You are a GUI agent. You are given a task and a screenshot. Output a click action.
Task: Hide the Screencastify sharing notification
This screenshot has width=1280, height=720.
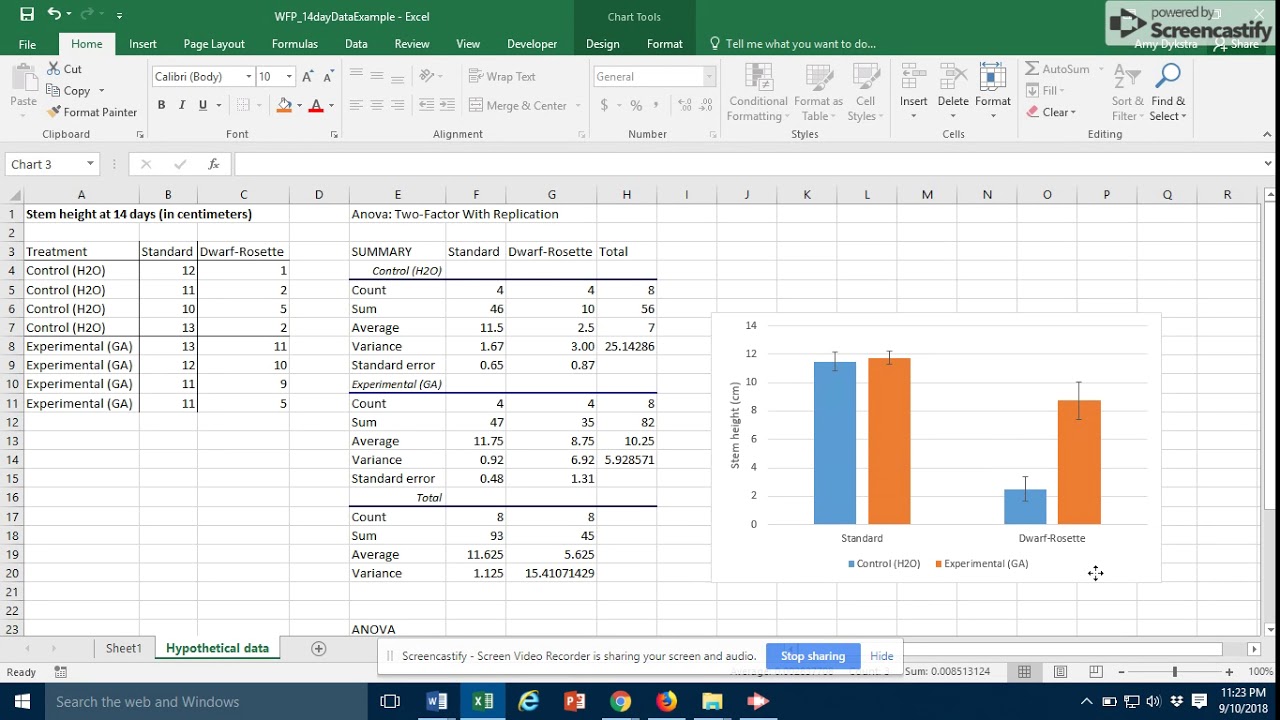pyautogui.click(x=882, y=656)
